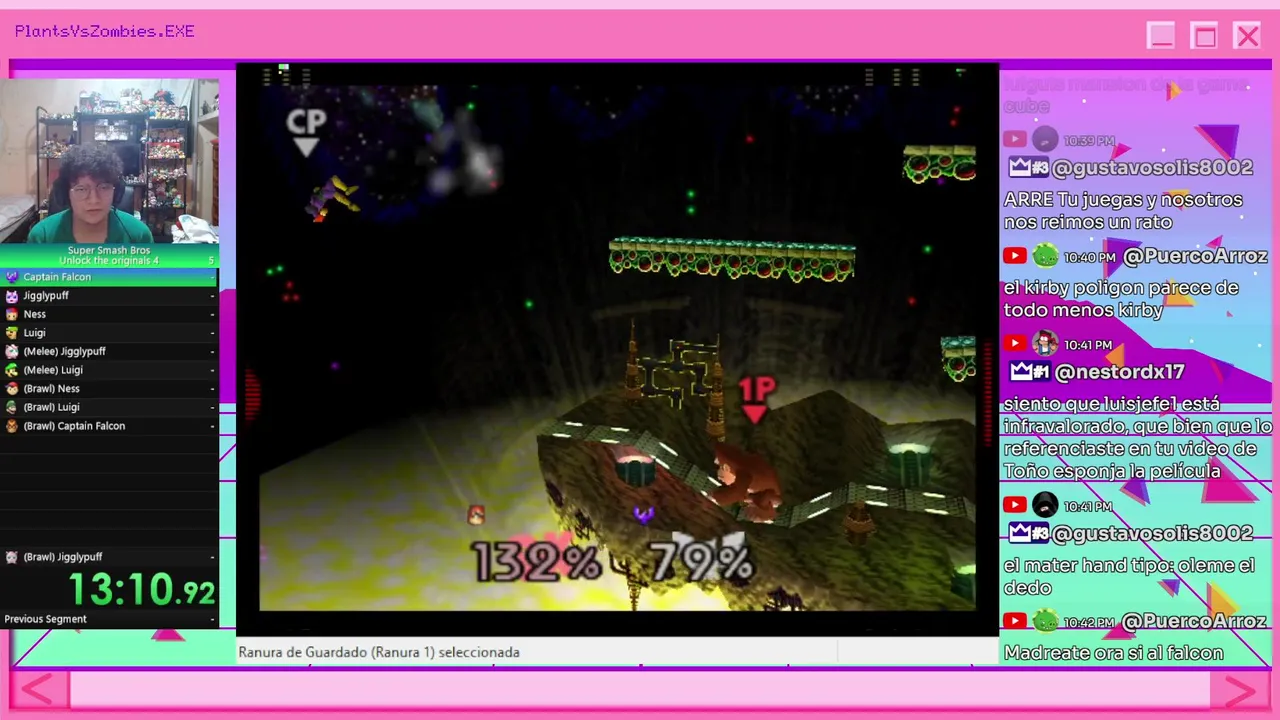The height and width of the screenshot is (720, 1280).
Task: Select the (Brawl) Jigglypuff name above the timer
Action: pyautogui.click(x=63, y=557)
